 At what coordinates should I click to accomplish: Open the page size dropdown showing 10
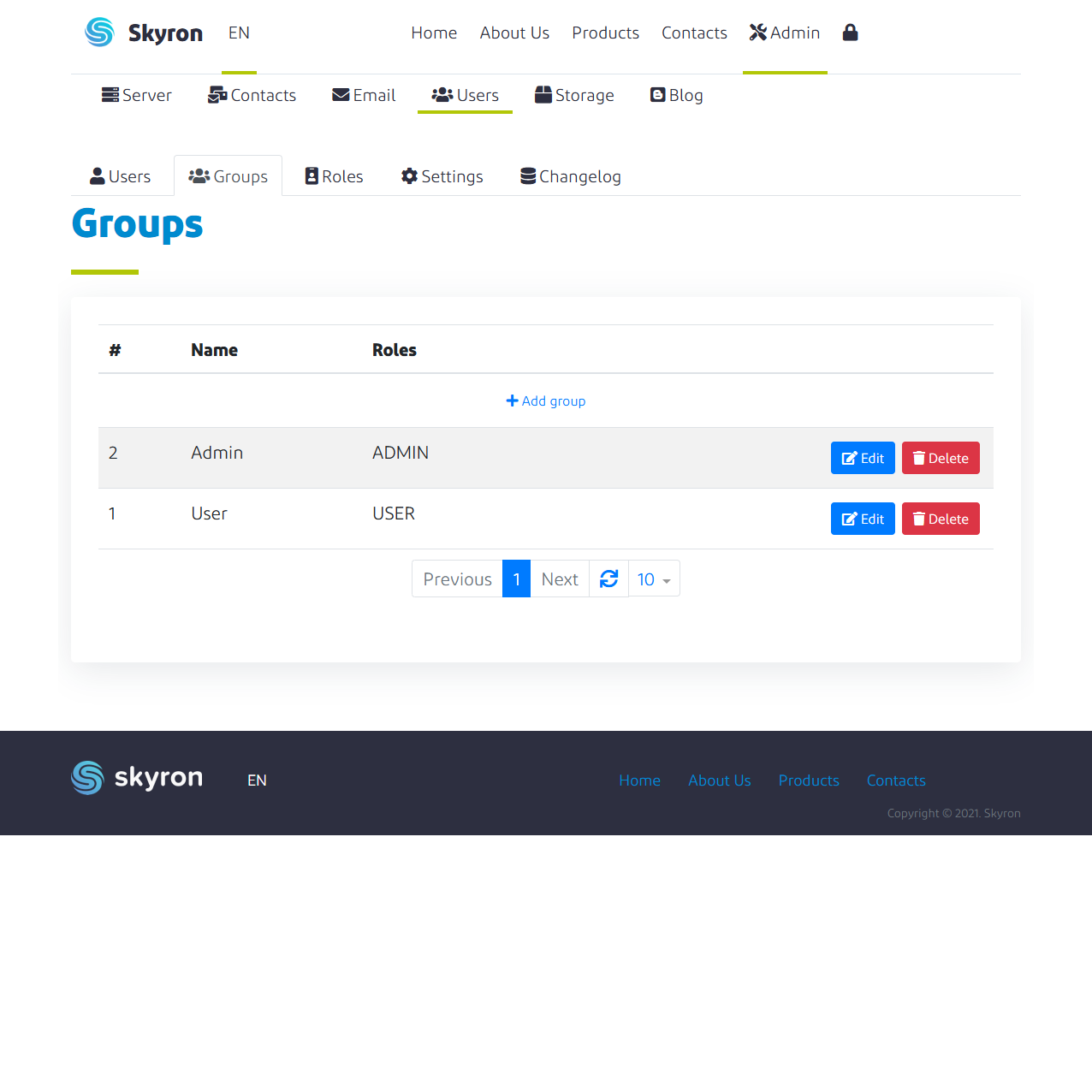tap(653, 579)
